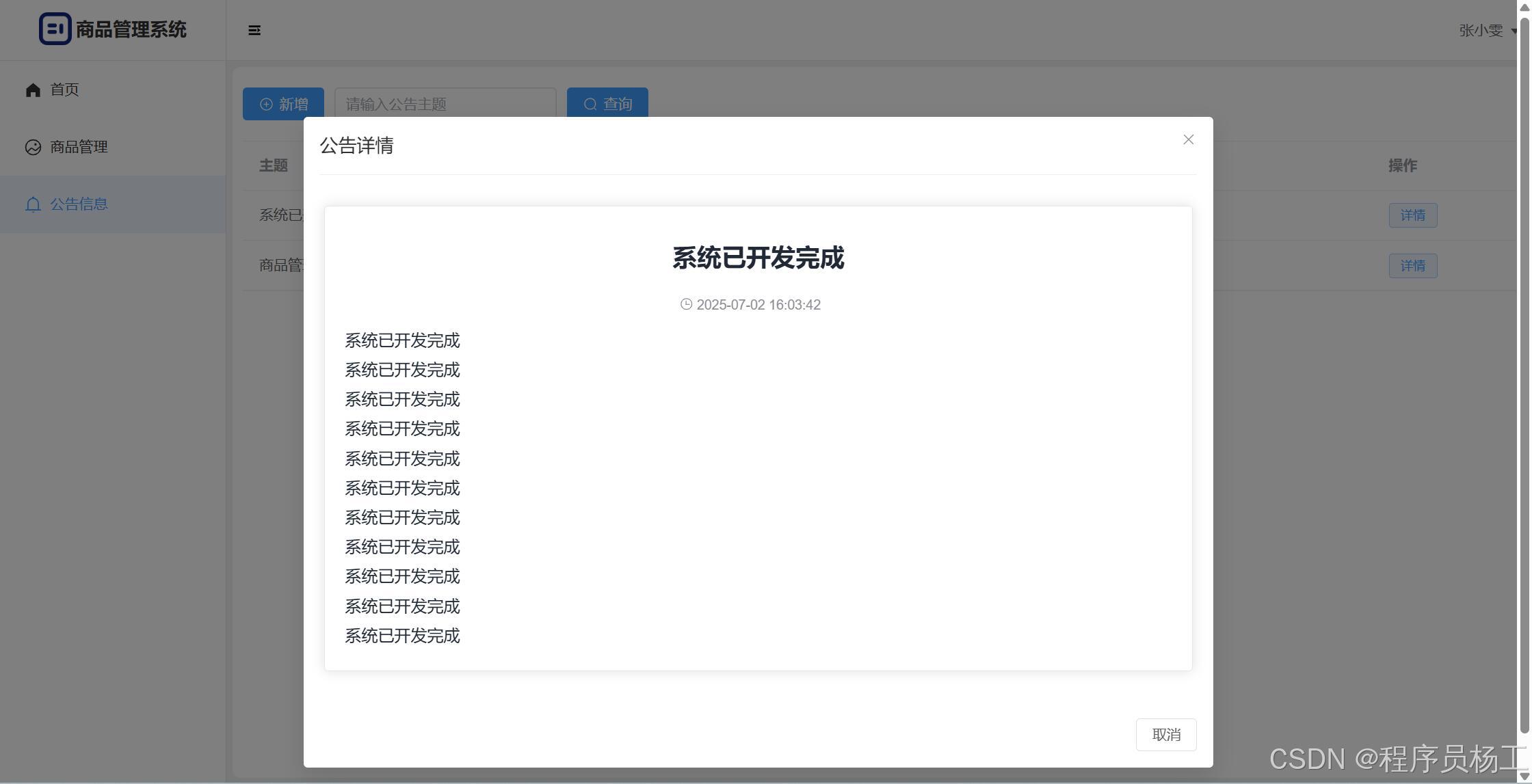Select the 商品管理 menu item
The height and width of the screenshot is (784, 1532).
click(x=79, y=147)
